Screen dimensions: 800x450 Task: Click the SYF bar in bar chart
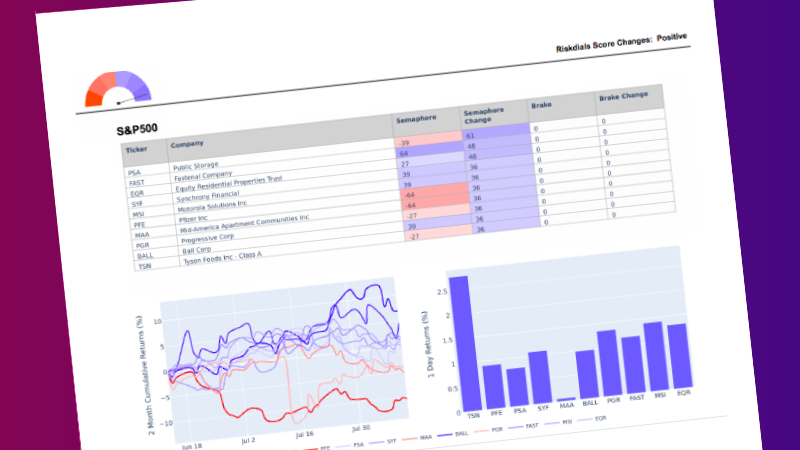[540, 377]
